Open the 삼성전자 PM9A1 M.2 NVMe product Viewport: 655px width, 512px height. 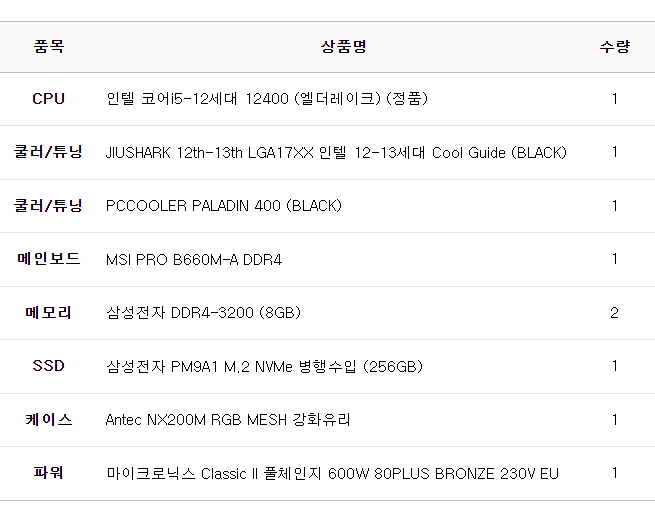264,367
